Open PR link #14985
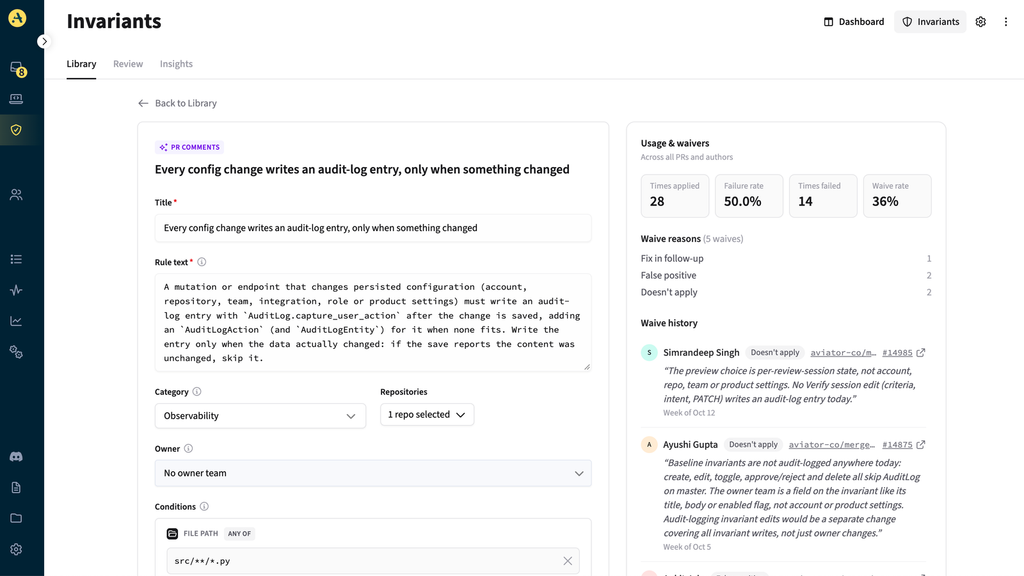Viewport: 1024px width, 576px height. click(897, 353)
